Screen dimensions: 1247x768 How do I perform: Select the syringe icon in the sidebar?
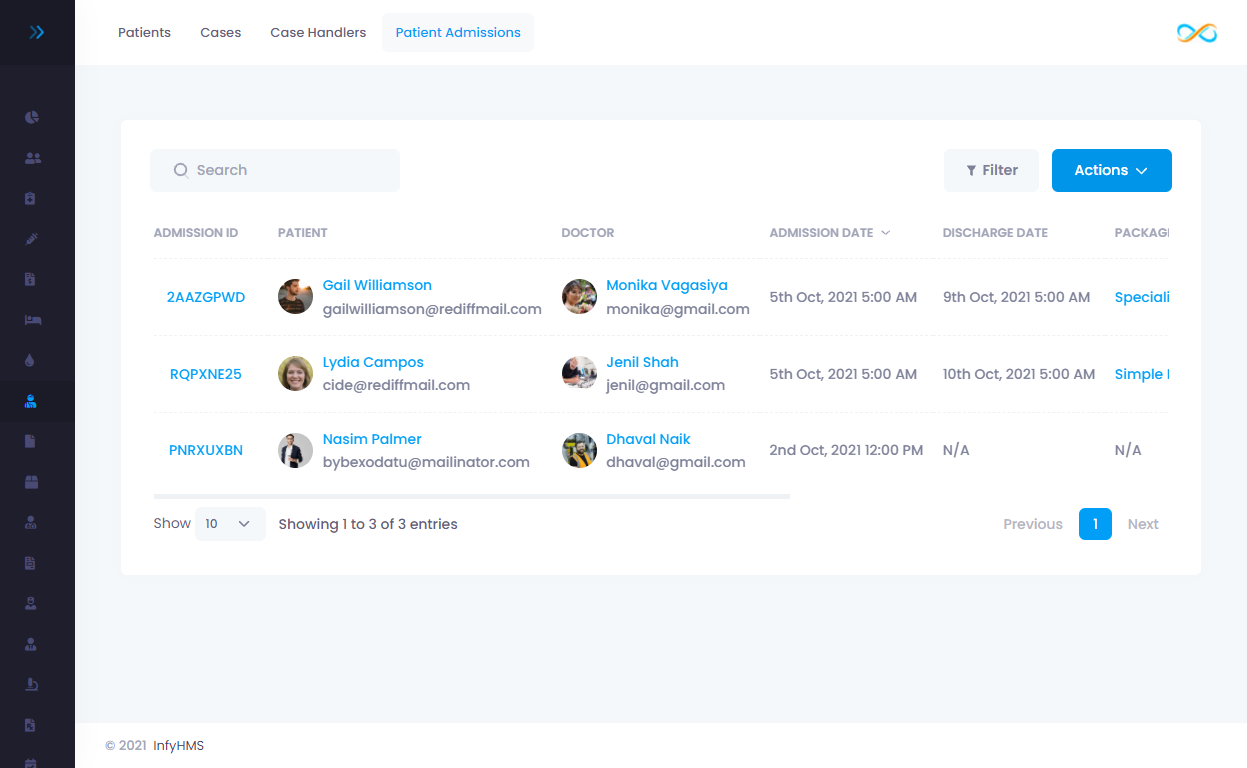tap(31, 238)
